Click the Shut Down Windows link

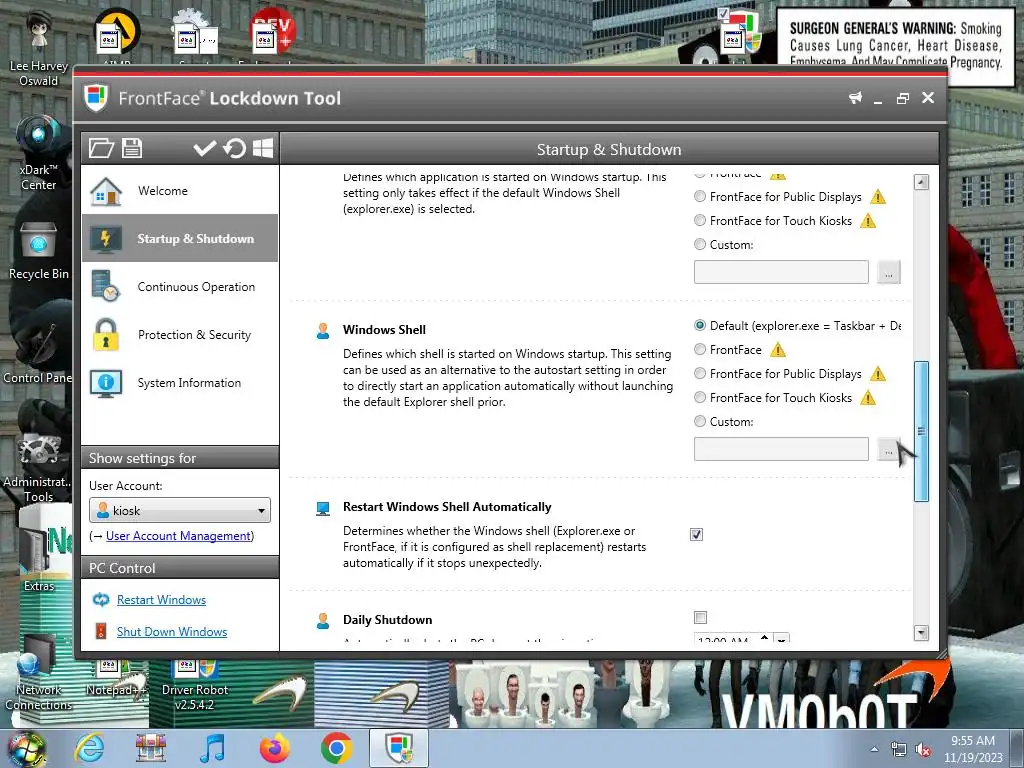(x=172, y=632)
